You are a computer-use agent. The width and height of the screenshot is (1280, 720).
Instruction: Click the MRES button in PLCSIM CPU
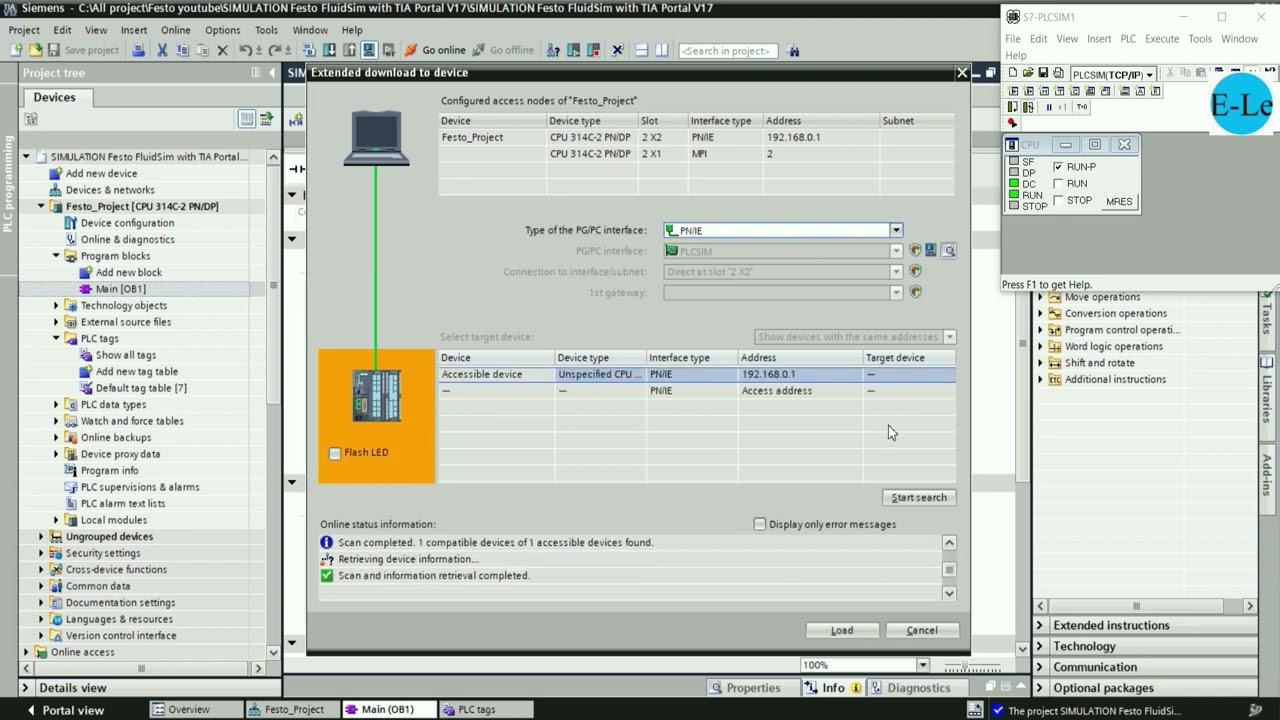pos(1119,202)
